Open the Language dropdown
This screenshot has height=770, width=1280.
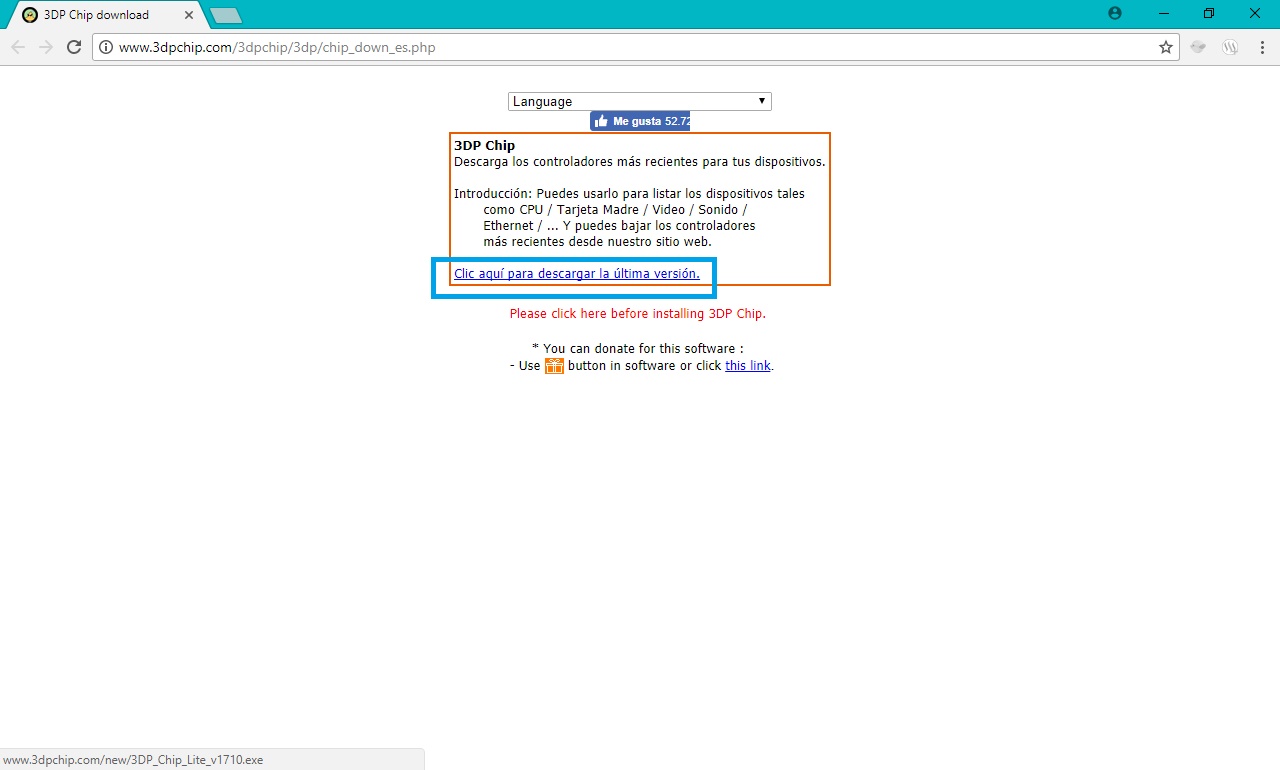click(640, 101)
